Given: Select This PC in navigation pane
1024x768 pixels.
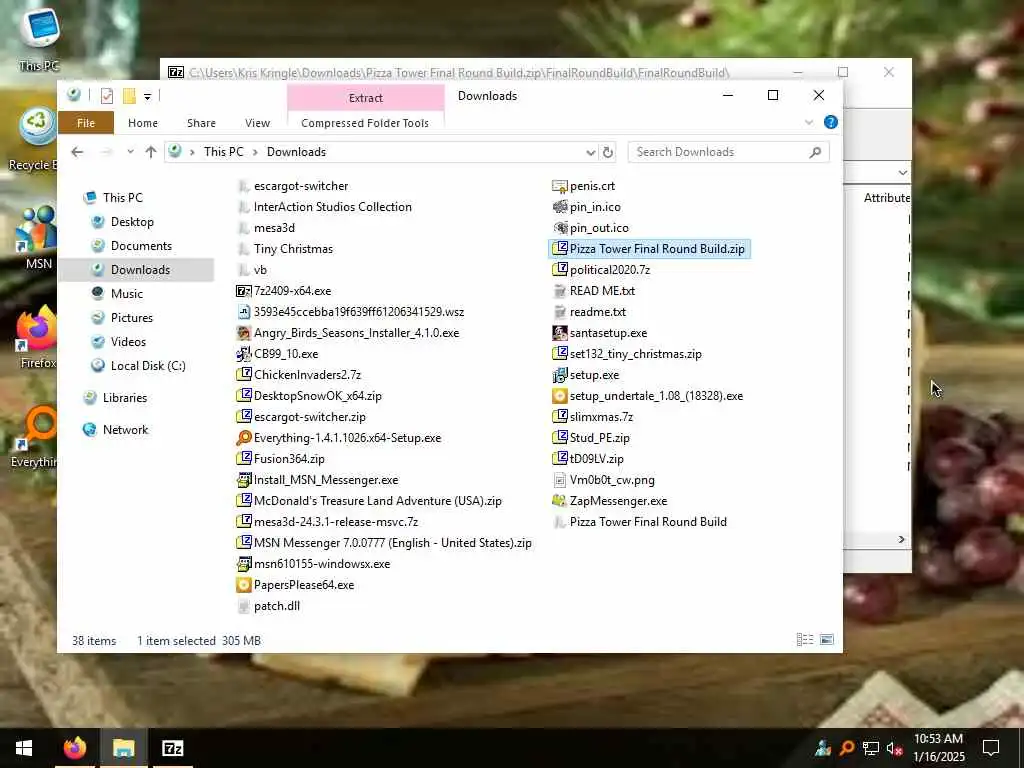Looking at the screenshot, I should tap(123, 198).
